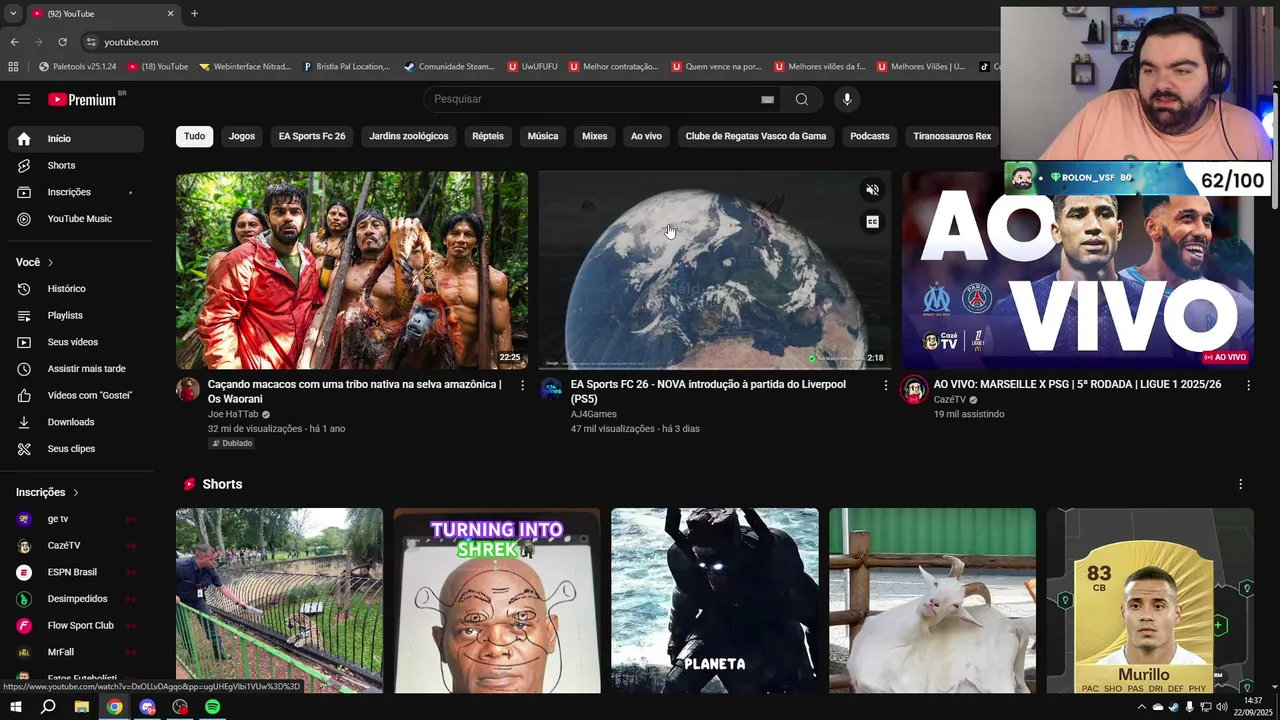This screenshot has height=720, width=1280.
Task: Open the Paletools v25.1.24 bookmark
Action: click(x=78, y=67)
